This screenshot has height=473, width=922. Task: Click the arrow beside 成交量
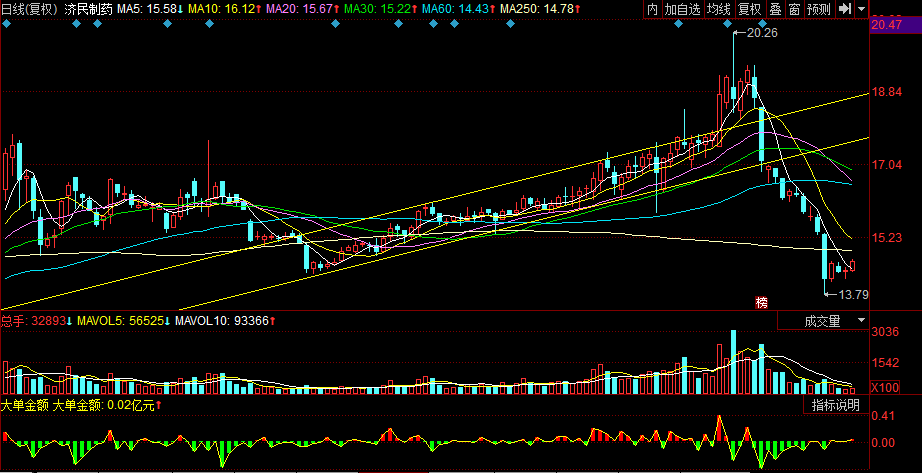pos(861,321)
